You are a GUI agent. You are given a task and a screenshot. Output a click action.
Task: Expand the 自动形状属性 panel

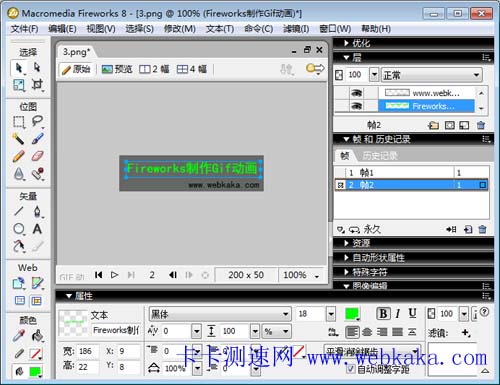point(346,258)
